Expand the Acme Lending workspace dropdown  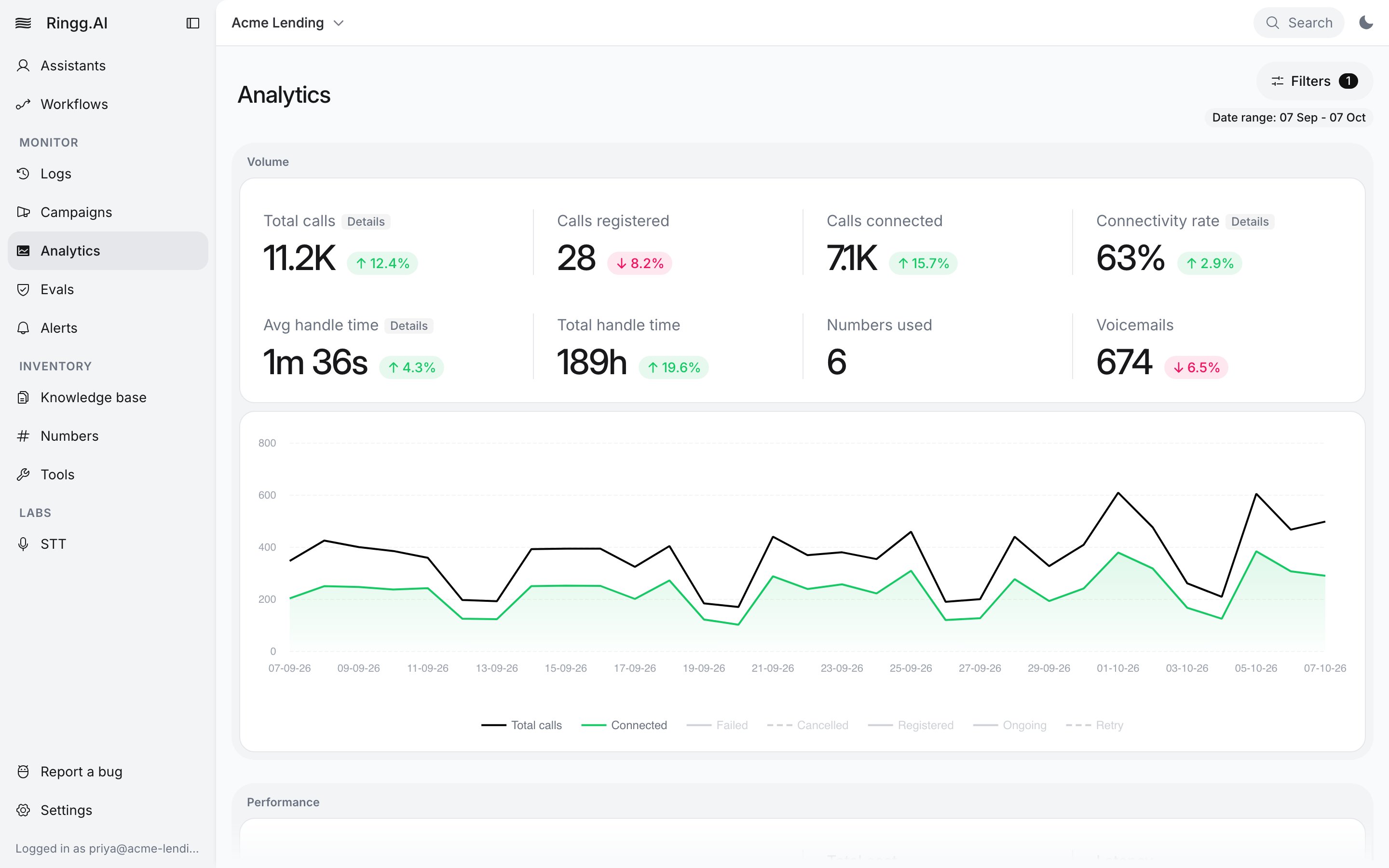[287, 23]
